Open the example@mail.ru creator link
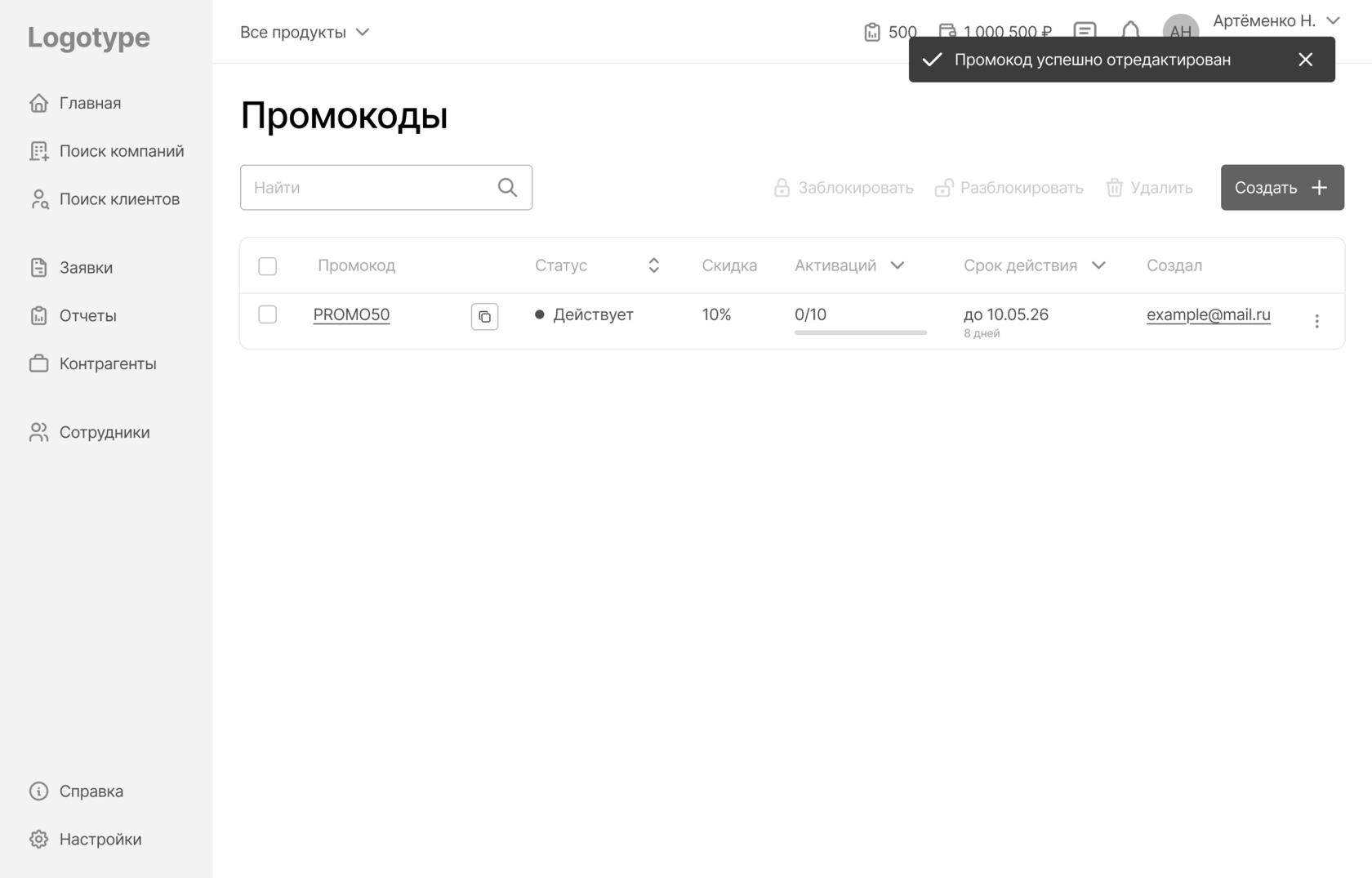This screenshot has height=878, width=1372. 1208,314
